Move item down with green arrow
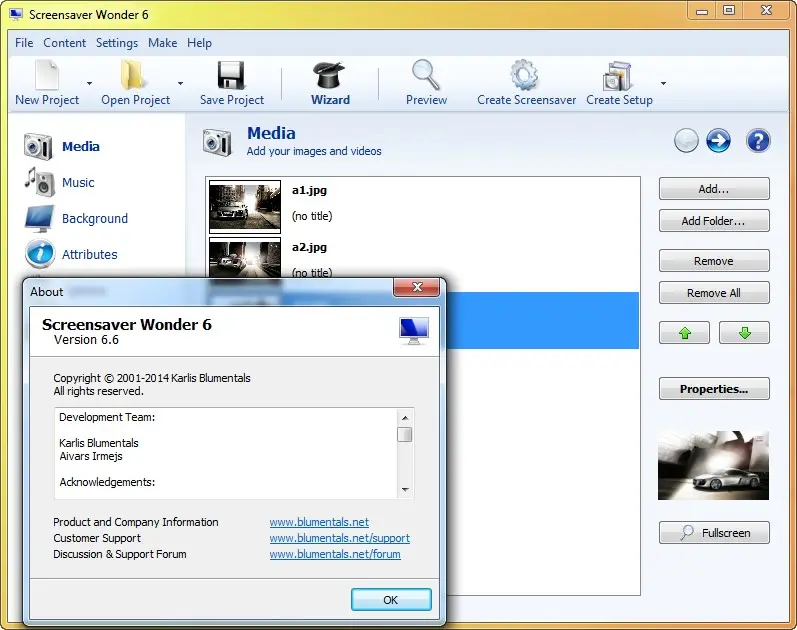 pos(745,333)
